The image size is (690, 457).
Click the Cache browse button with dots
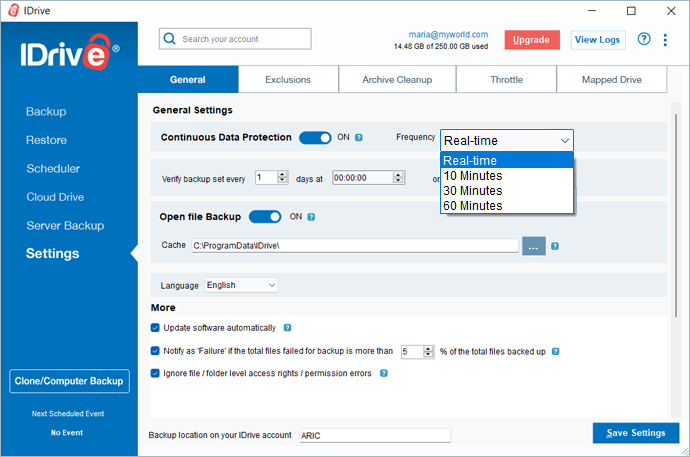[x=534, y=246]
